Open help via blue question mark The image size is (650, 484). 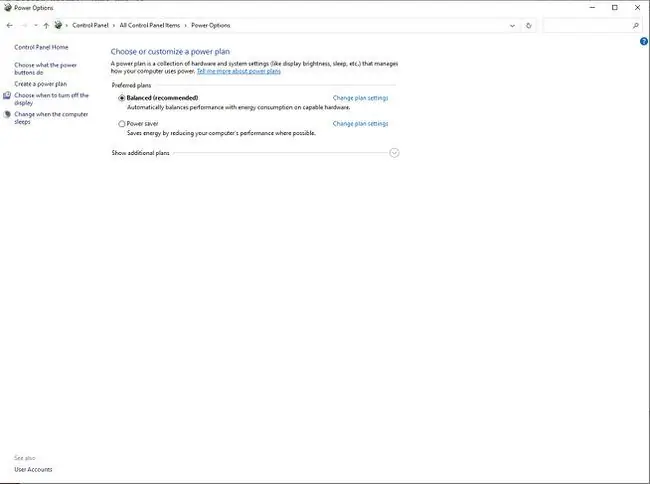pyautogui.click(x=644, y=41)
